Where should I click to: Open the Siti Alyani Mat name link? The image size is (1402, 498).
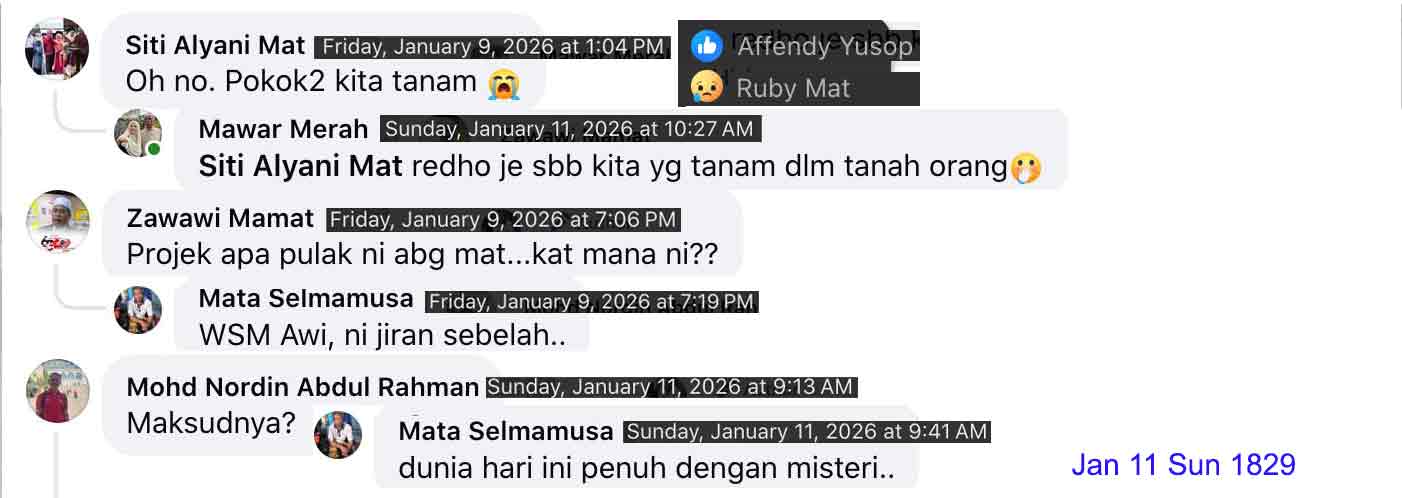click(x=215, y=46)
